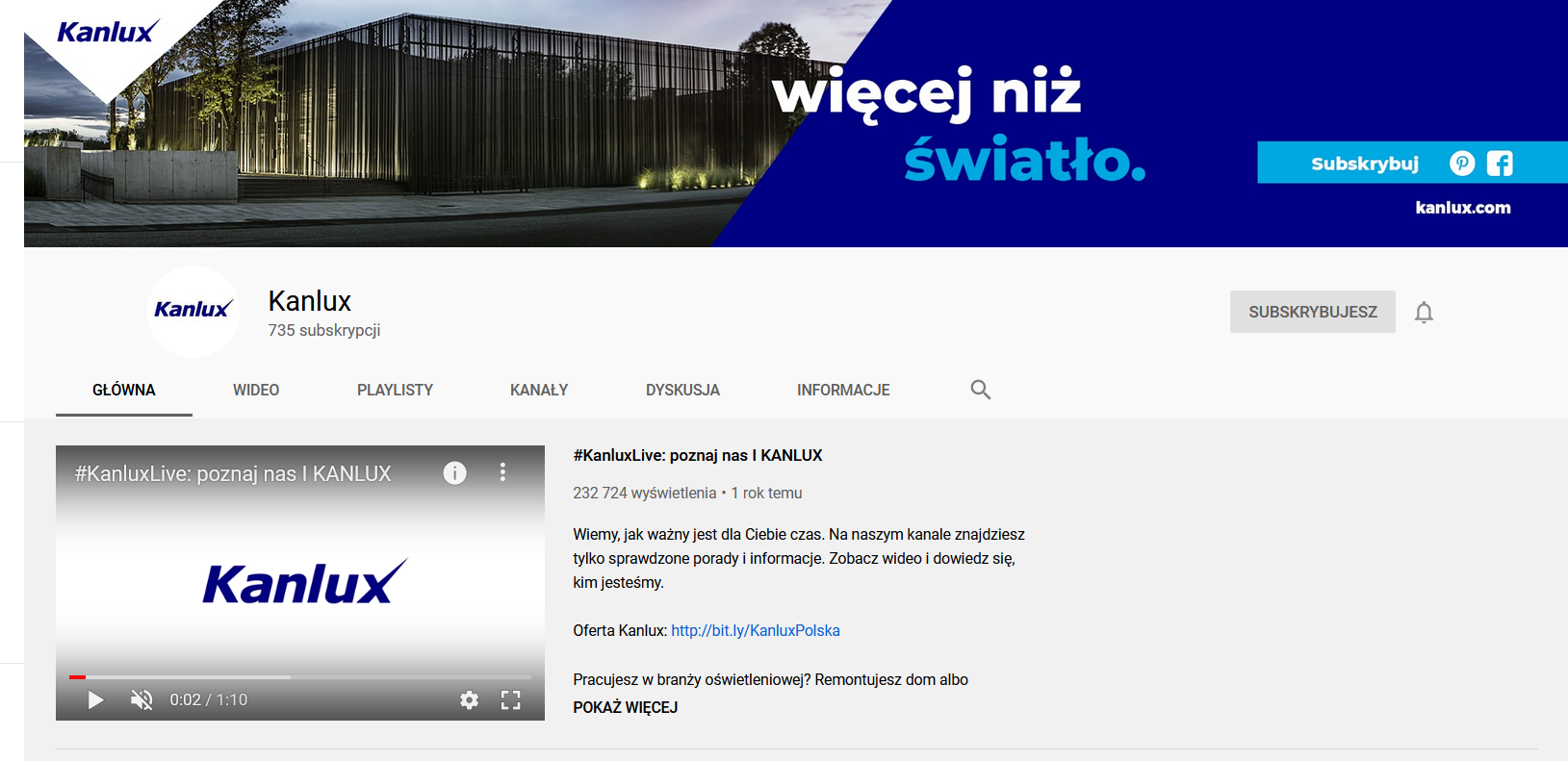The height and width of the screenshot is (761, 1568).
Task: Switch to the WIDEO tab
Action: pyautogui.click(x=256, y=390)
